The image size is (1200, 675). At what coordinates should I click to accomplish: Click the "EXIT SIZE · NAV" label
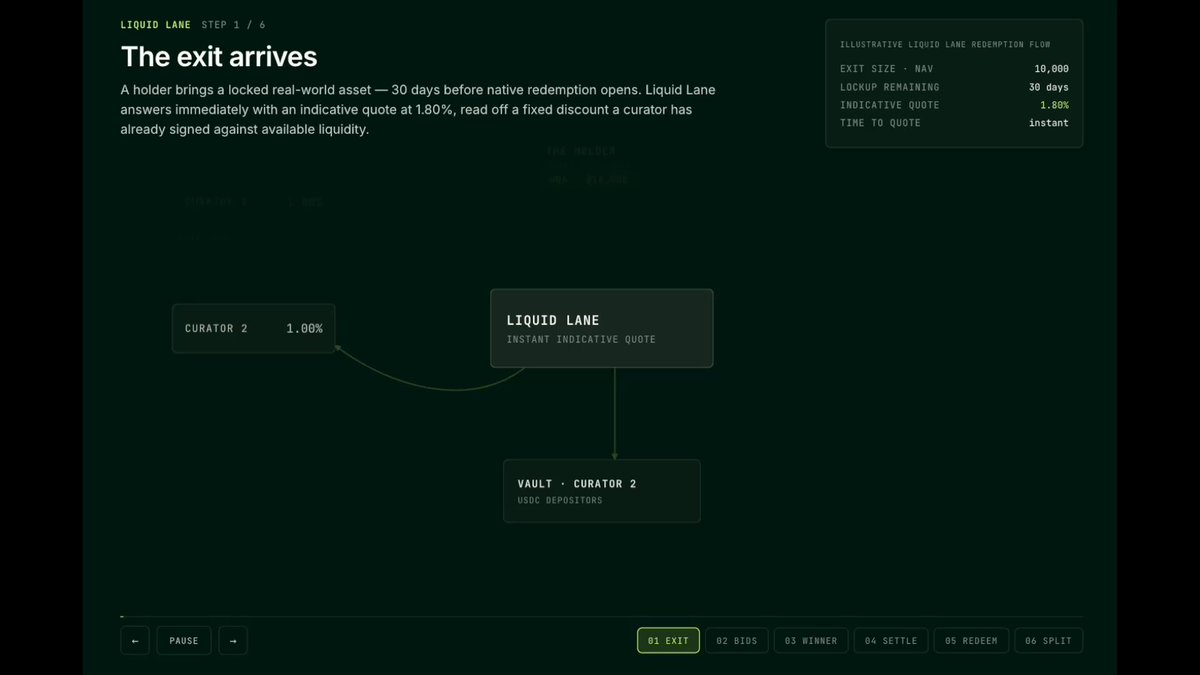click(887, 69)
